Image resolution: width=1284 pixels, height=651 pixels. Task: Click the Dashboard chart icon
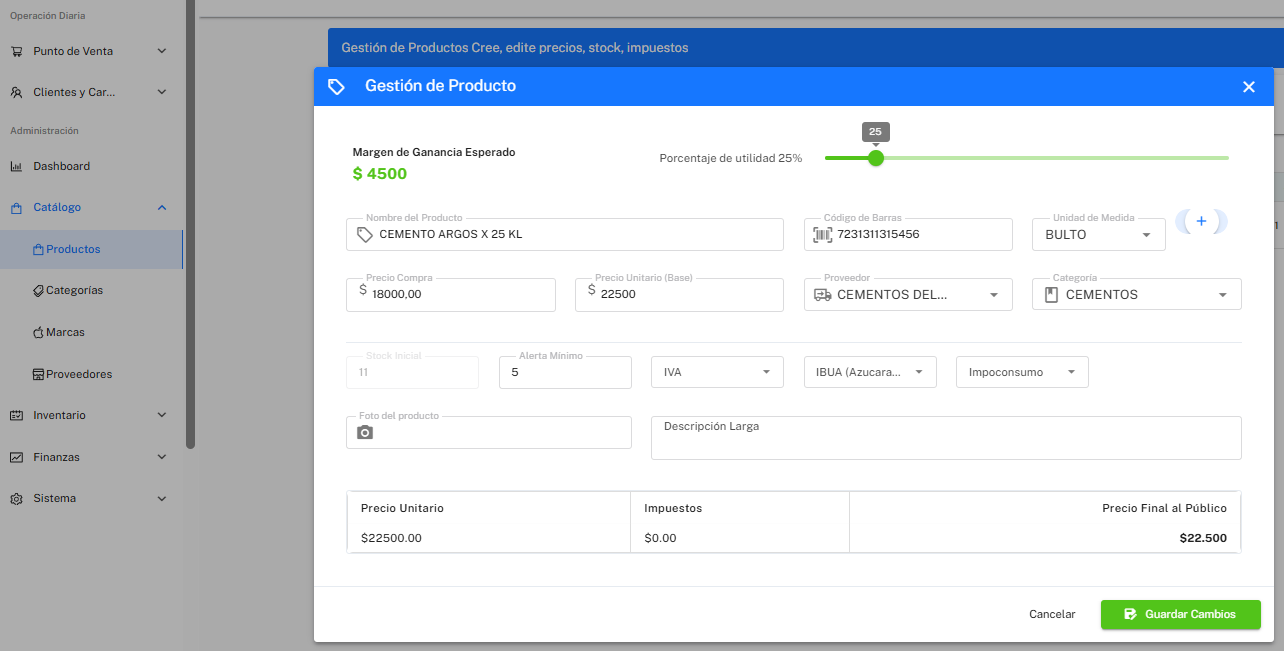point(17,166)
